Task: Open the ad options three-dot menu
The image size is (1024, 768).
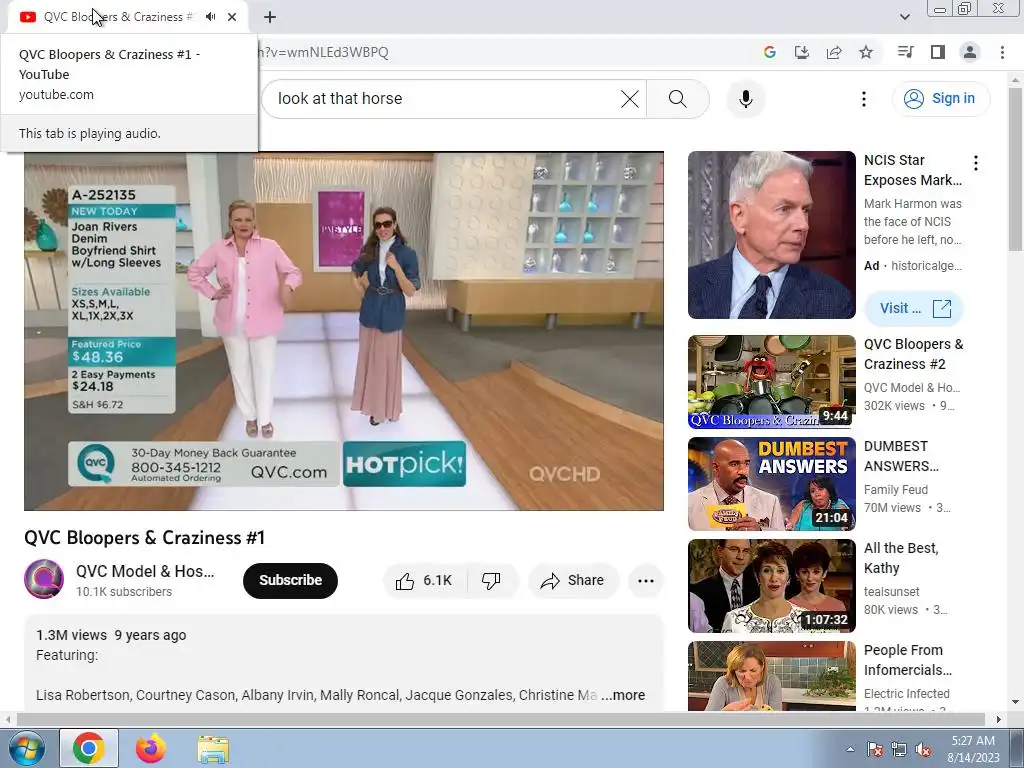Action: pos(976,163)
